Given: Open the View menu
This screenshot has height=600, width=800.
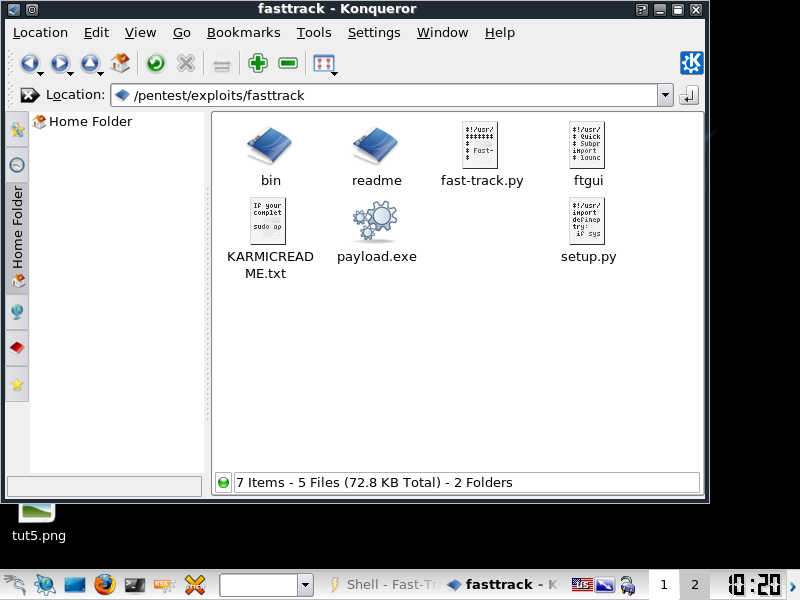Looking at the screenshot, I should coord(140,33).
